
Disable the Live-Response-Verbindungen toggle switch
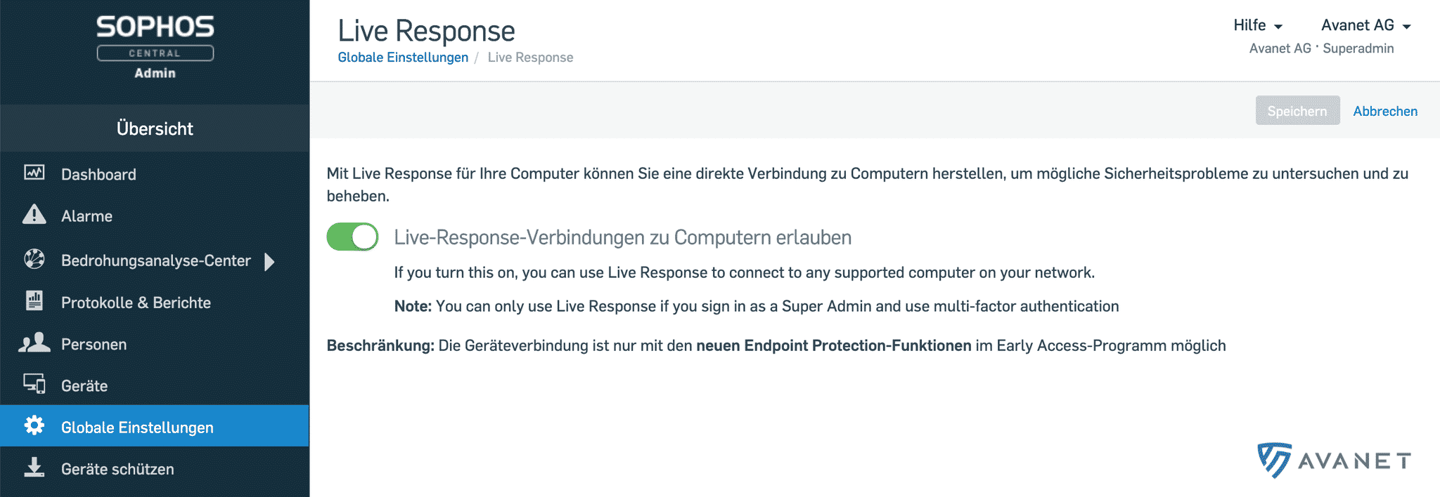(352, 237)
